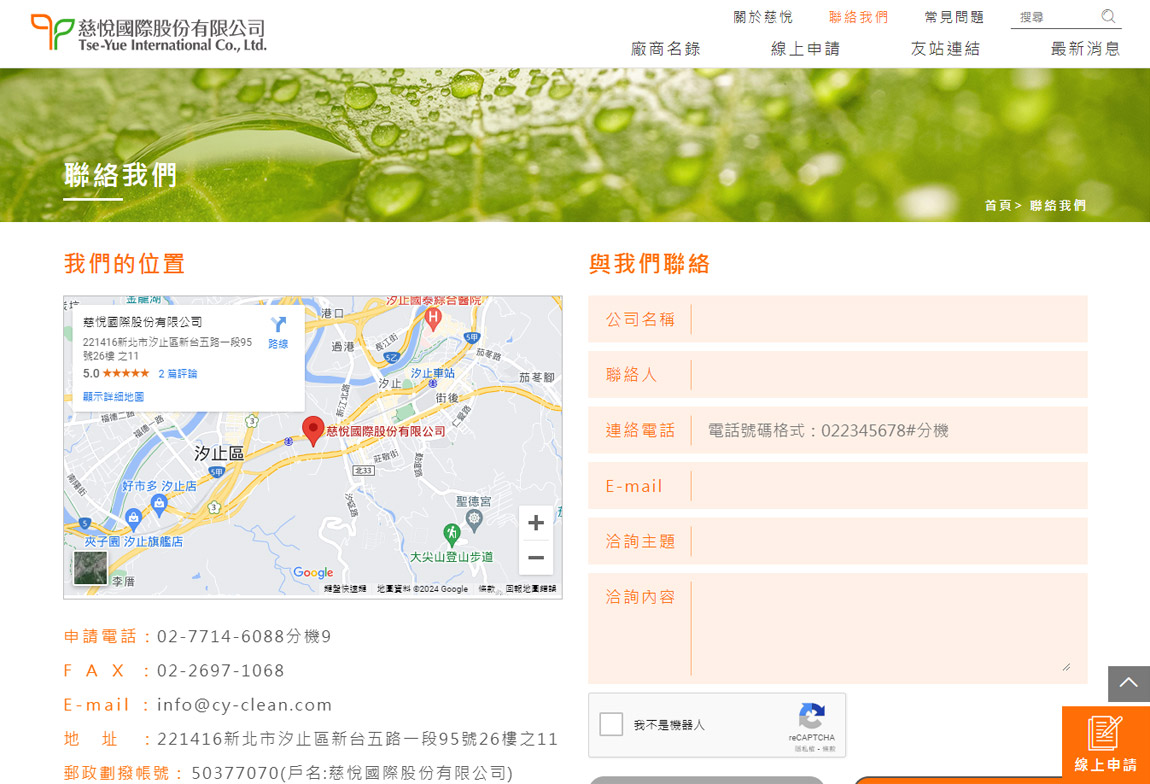Open the orange 線上申請 floating button
The image size is (1150, 784).
click(1105, 745)
